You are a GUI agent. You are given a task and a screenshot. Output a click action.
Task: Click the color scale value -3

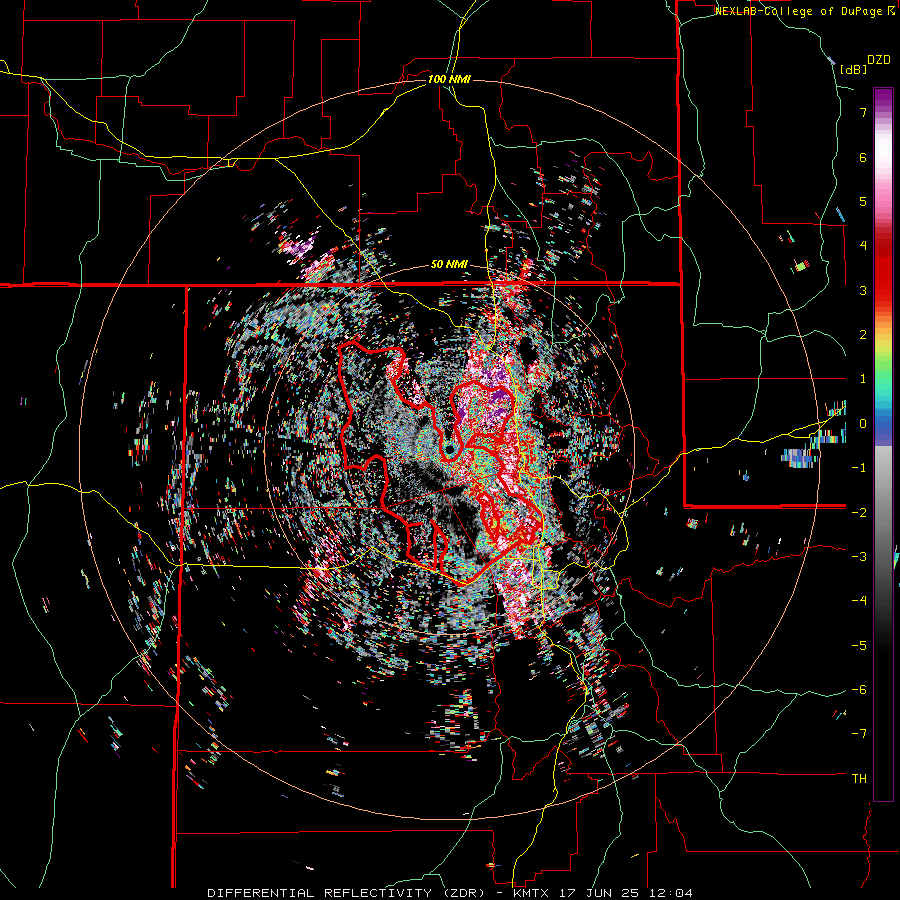coord(859,557)
